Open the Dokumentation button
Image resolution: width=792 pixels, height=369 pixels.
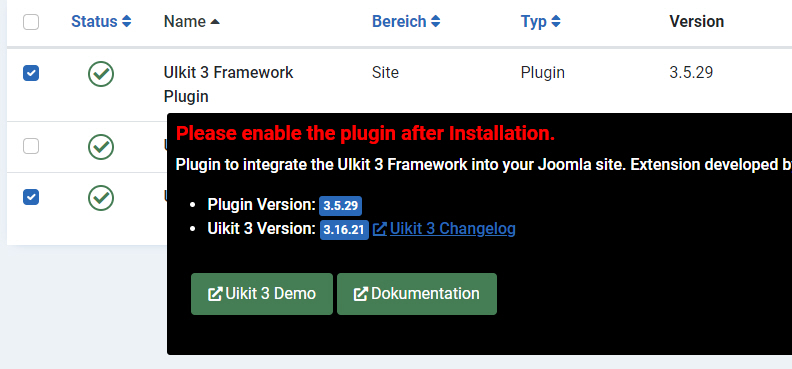point(417,294)
